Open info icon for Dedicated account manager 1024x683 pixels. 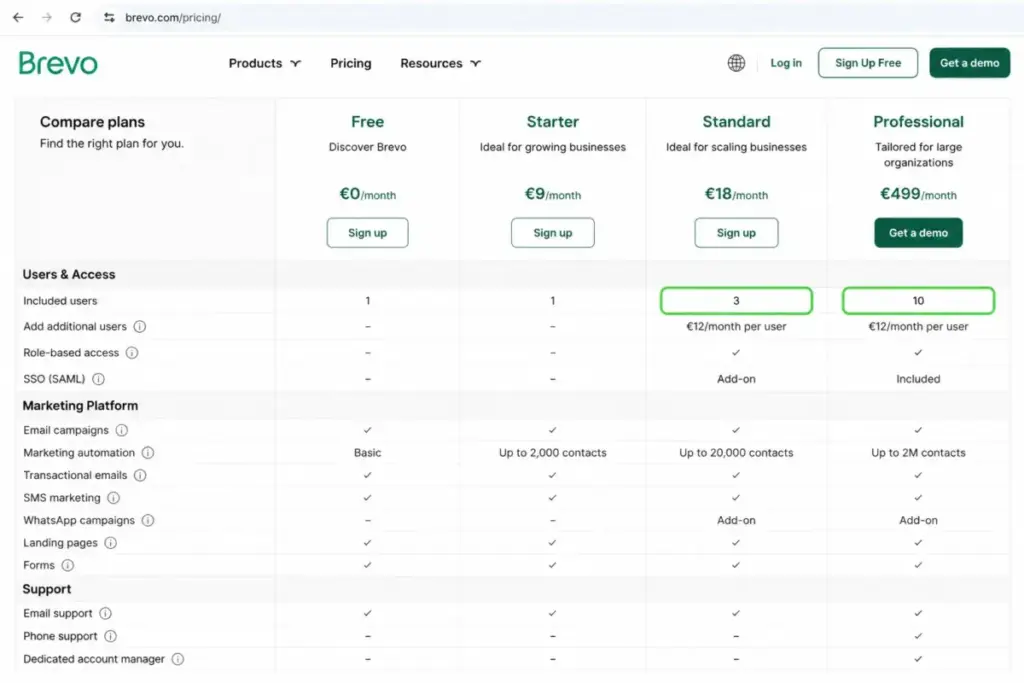tap(178, 659)
